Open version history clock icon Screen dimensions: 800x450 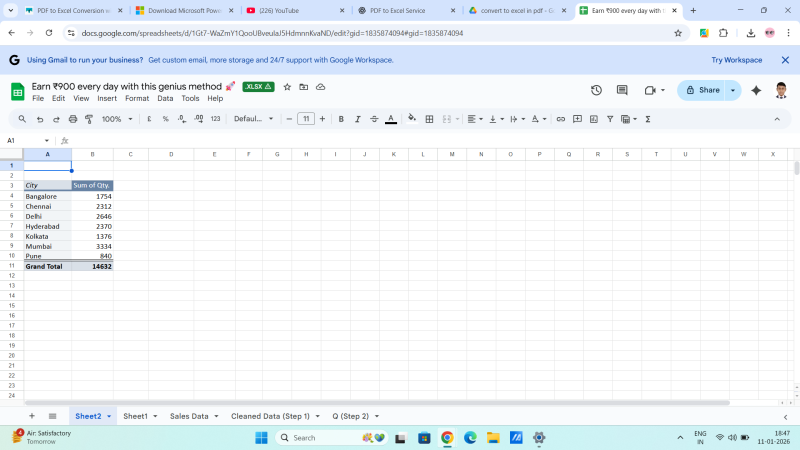596,90
